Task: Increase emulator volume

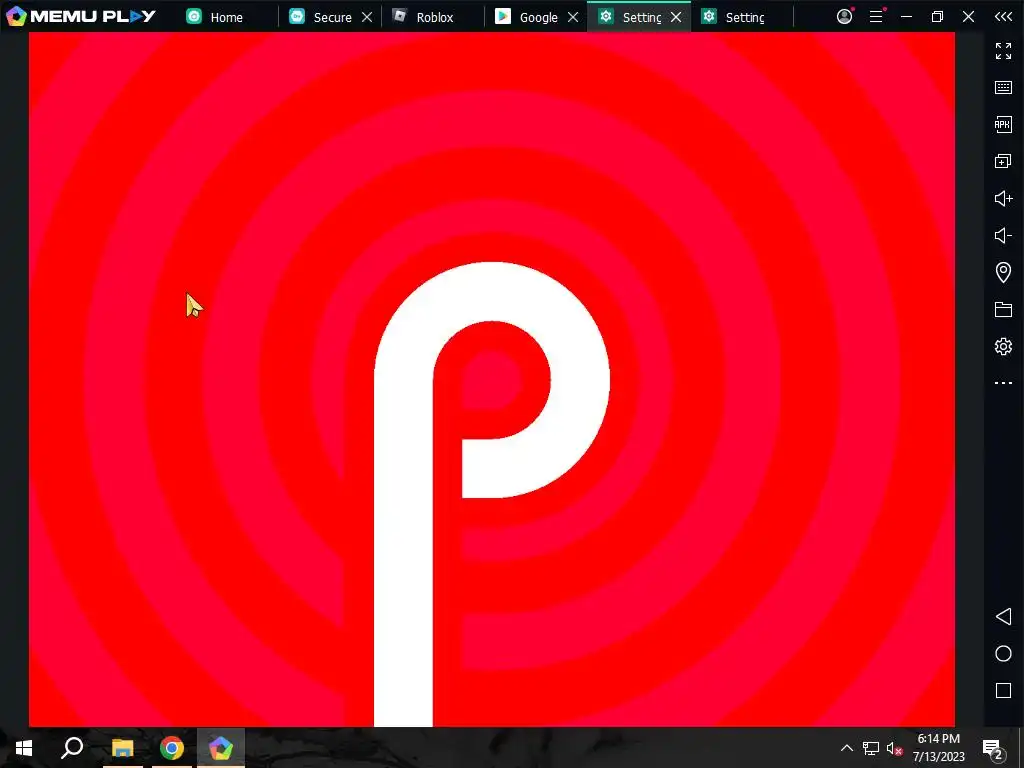Action: [1003, 198]
